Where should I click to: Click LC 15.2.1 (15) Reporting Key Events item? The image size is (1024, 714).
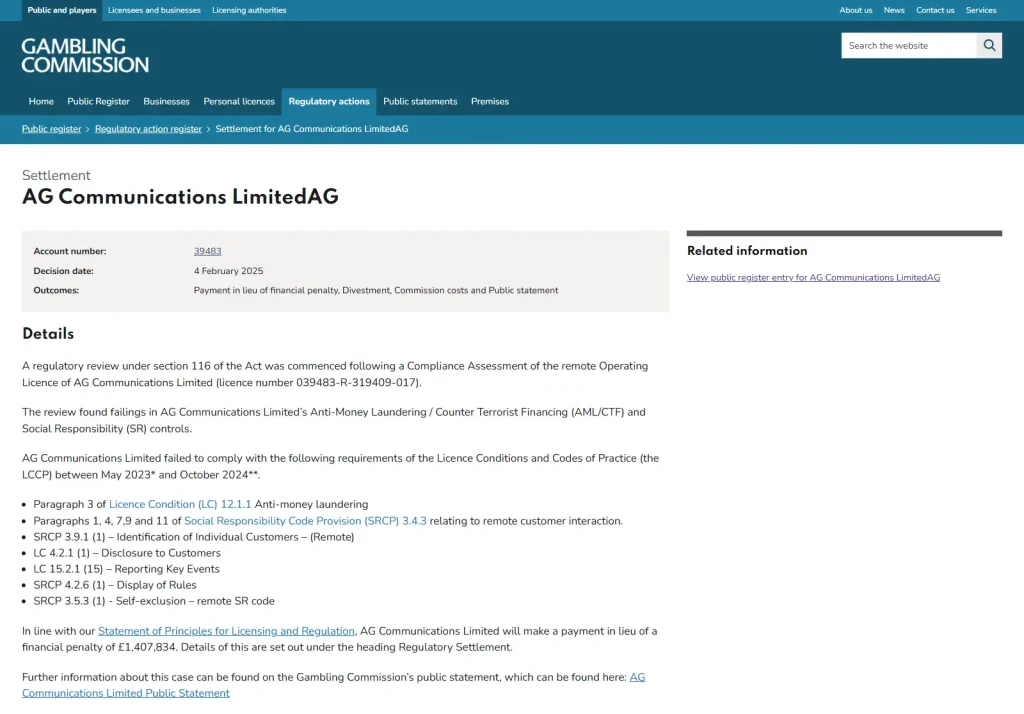(126, 569)
